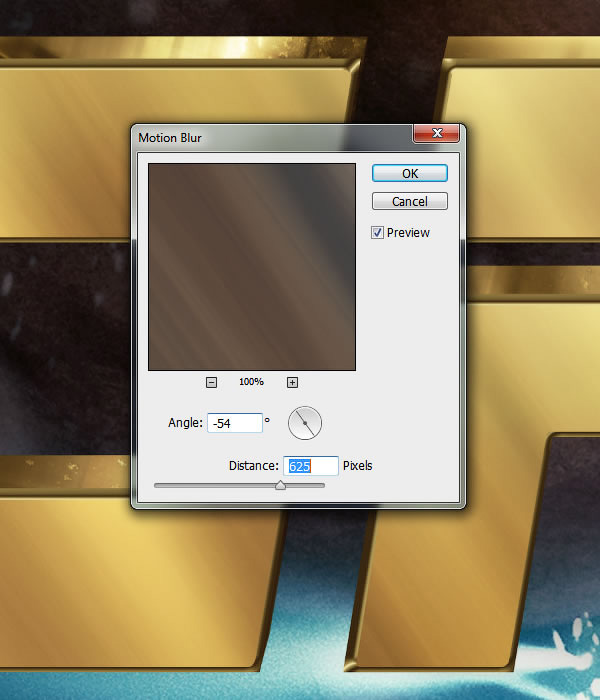Click the Angle input field

(x=235, y=423)
